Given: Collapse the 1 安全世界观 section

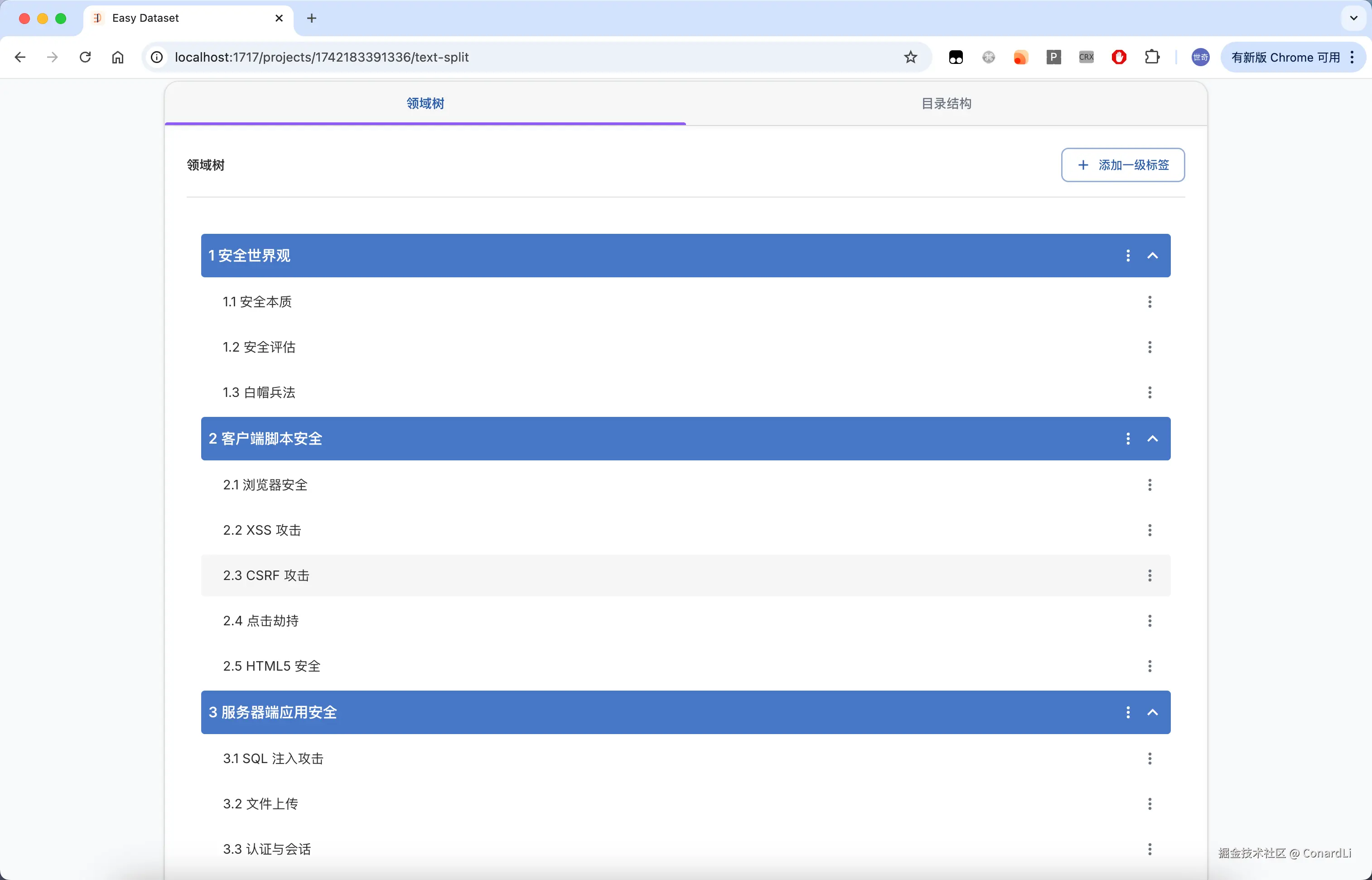Looking at the screenshot, I should click(1153, 256).
